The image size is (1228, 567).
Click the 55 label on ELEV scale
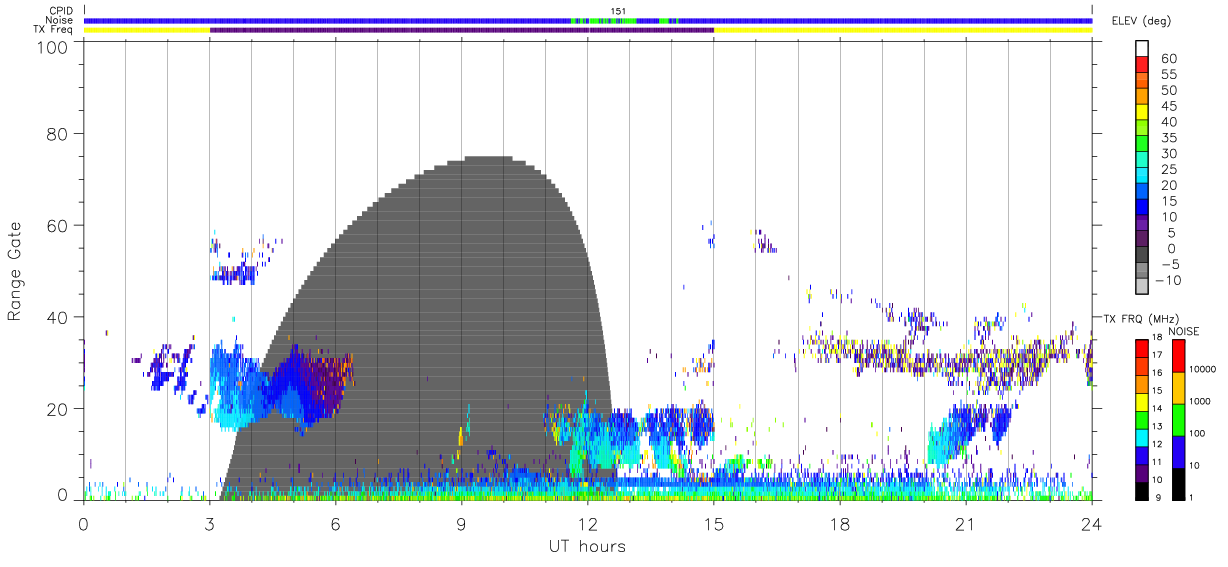point(1169,75)
